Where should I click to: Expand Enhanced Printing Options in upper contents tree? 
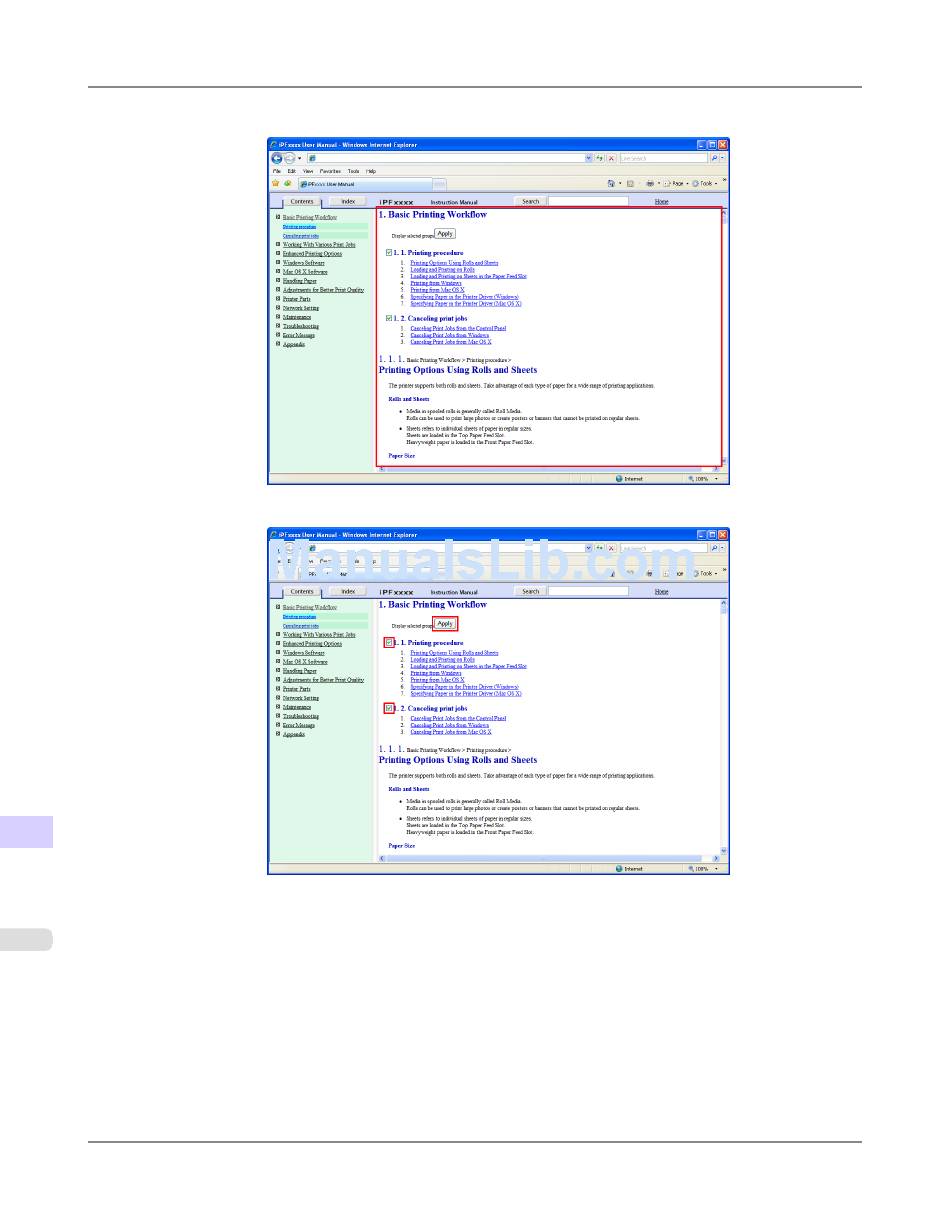pyautogui.click(x=278, y=253)
